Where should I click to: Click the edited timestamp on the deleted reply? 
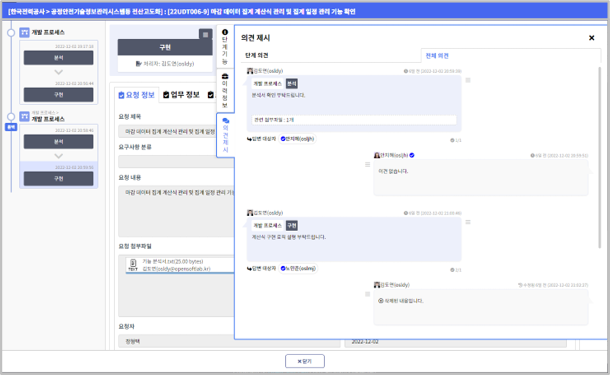(x=553, y=285)
